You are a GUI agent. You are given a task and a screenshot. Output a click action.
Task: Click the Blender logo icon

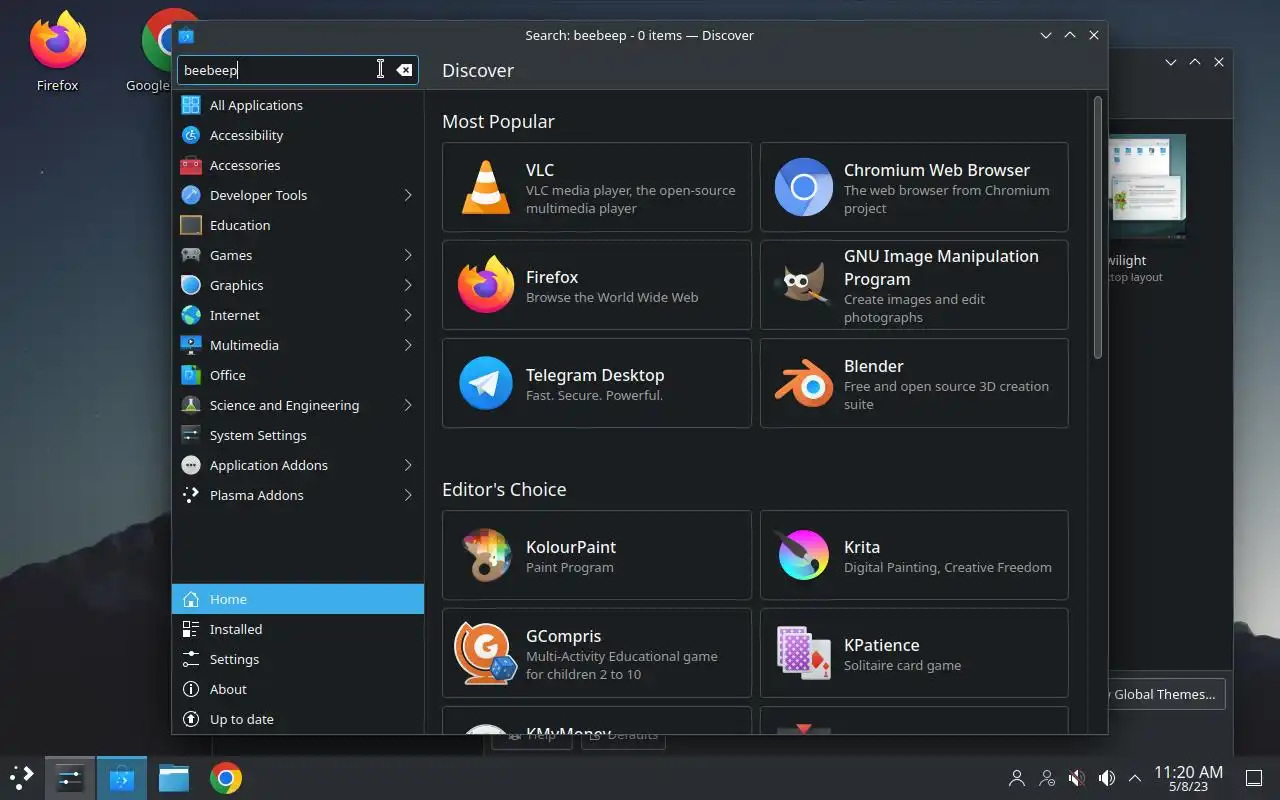tap(803, 383)
